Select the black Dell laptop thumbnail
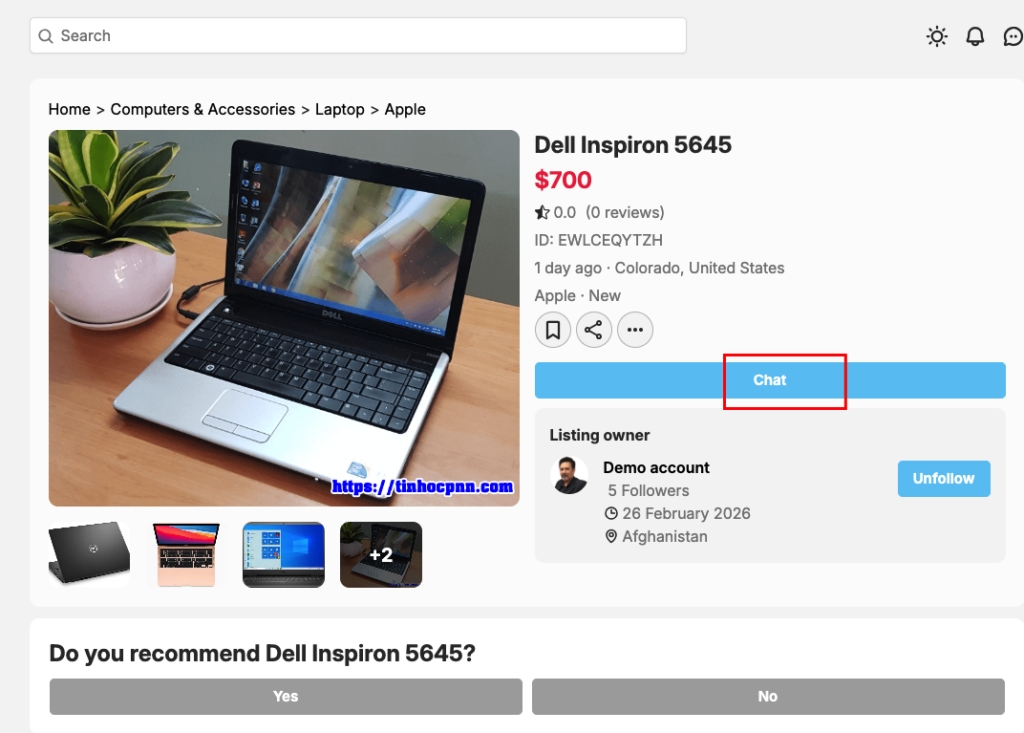Viewport: 1024px width, 733px height. (89, 554)
